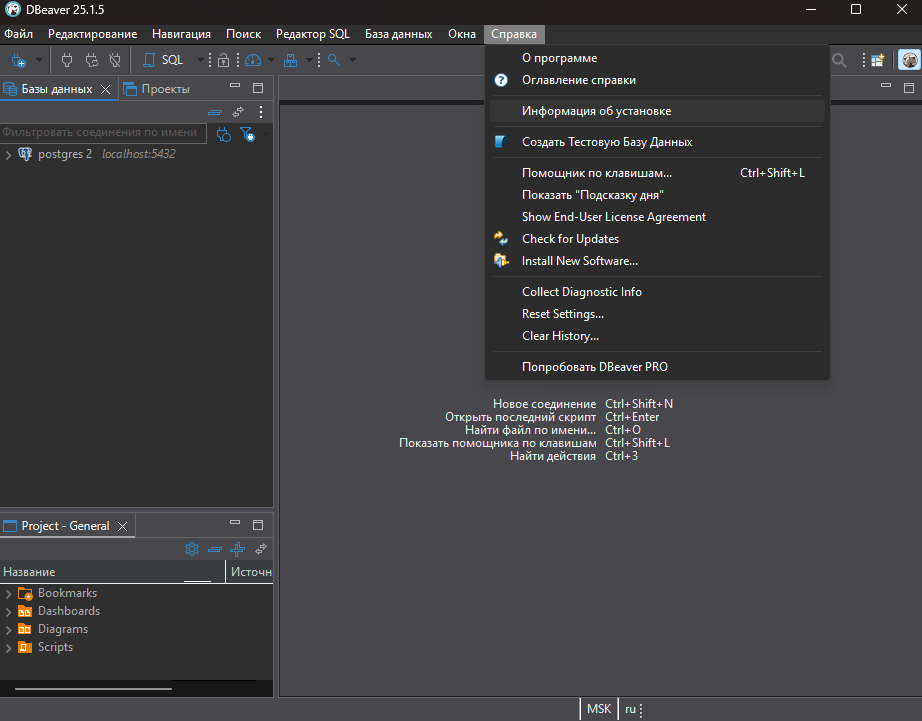922x721 pixels.
Task: Close the Project - General tab
Action: [x=122, y=526]
